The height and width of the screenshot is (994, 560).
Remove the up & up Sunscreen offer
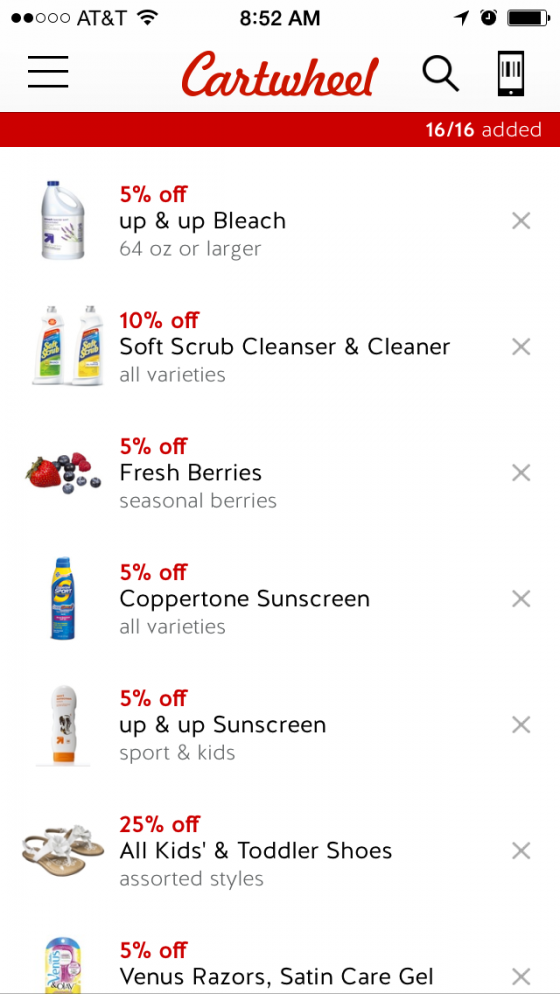coord(521,725)
